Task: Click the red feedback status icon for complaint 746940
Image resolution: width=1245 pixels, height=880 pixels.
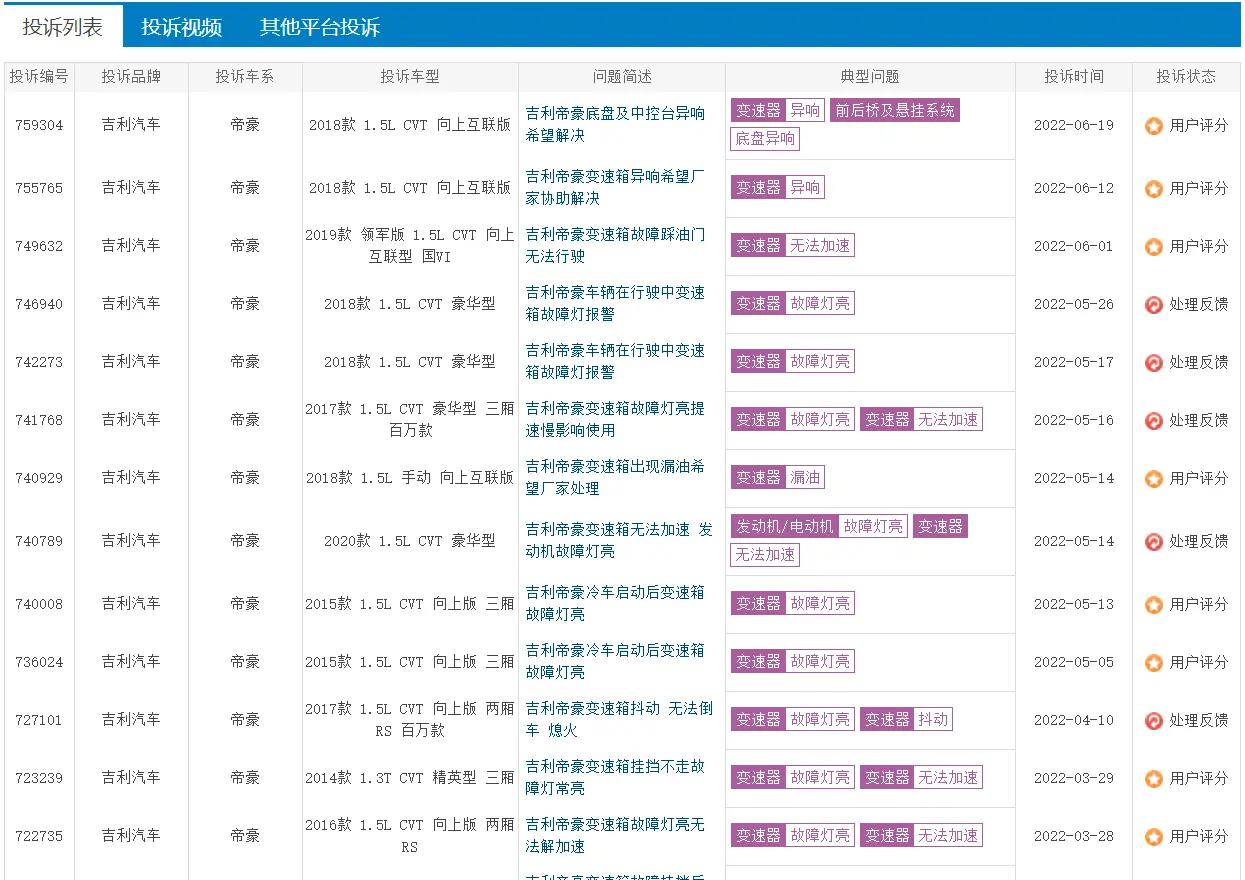Action: click(x=1152, y=304)
